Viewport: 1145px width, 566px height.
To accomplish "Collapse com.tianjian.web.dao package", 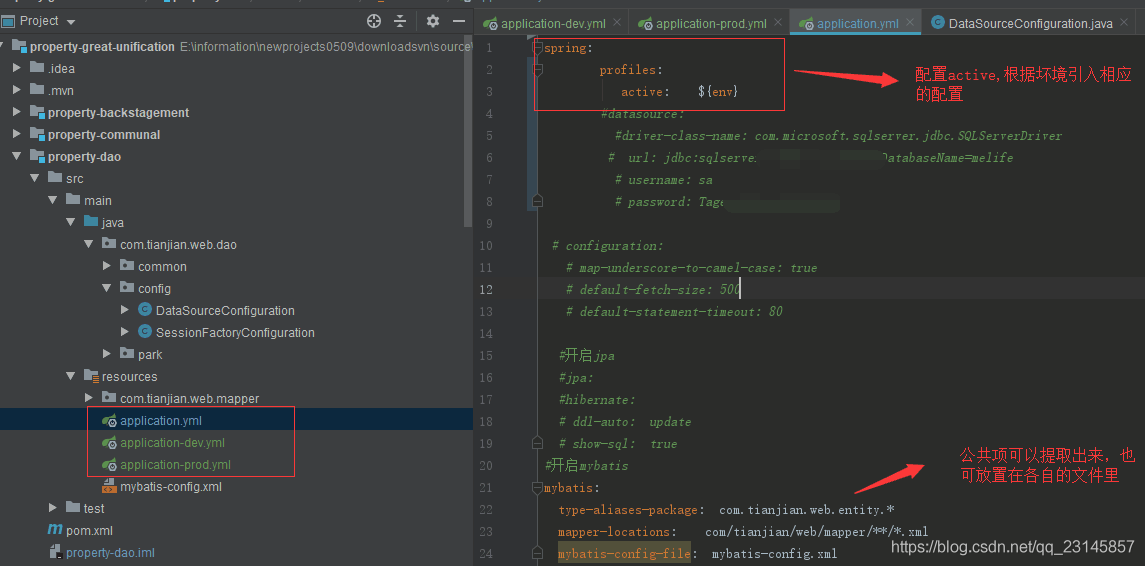I will click(88, 244).
